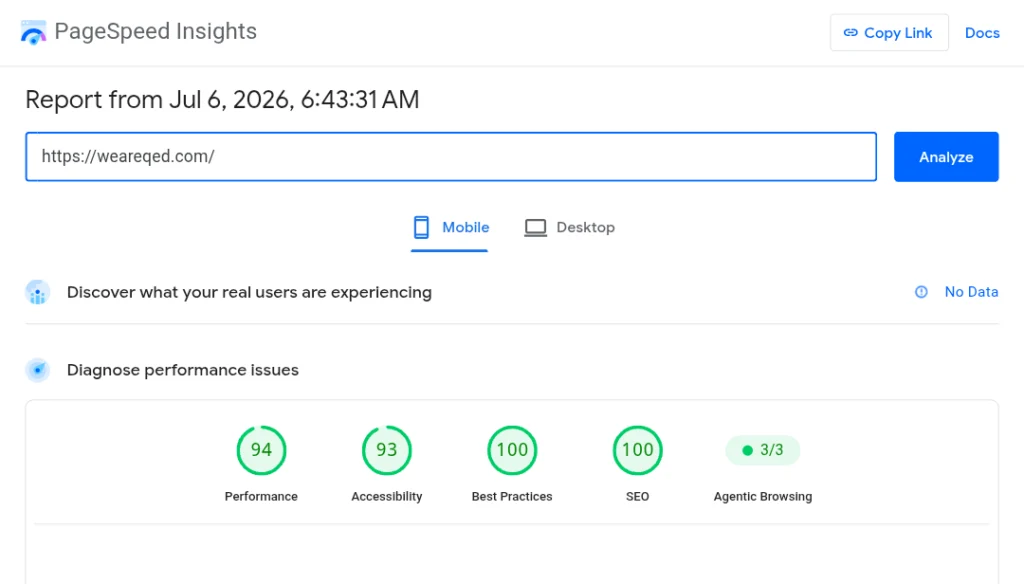The image size is (1024, 584).
Task: Click the Diagnose performance issues icon
Action: pyautogui.click(x=38, y=370)
